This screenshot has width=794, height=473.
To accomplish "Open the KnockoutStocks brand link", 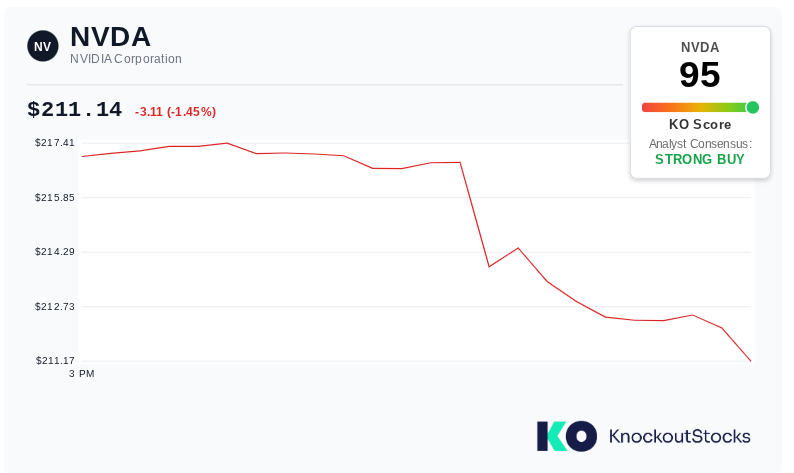I will click(x=680, y=436).
